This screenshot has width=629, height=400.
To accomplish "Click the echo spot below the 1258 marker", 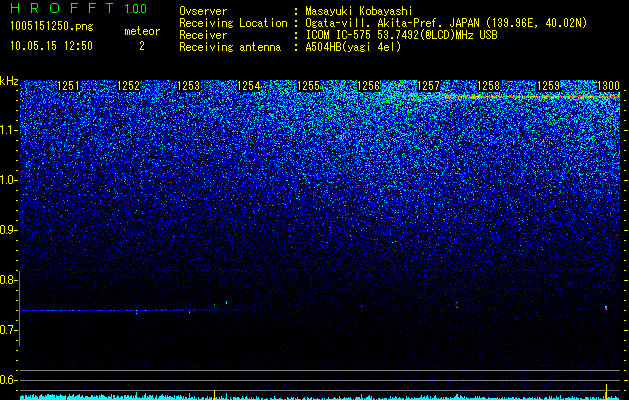I will (457, 305).
